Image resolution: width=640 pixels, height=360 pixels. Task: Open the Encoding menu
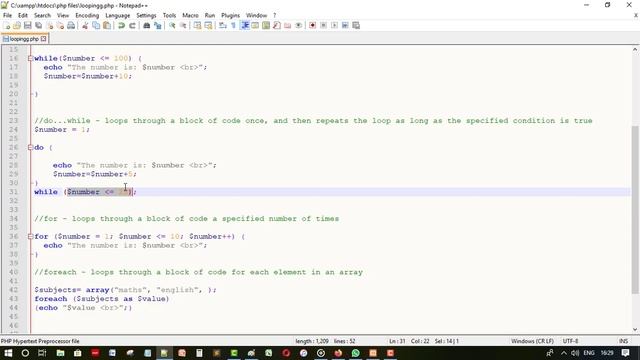coord(87,15)
